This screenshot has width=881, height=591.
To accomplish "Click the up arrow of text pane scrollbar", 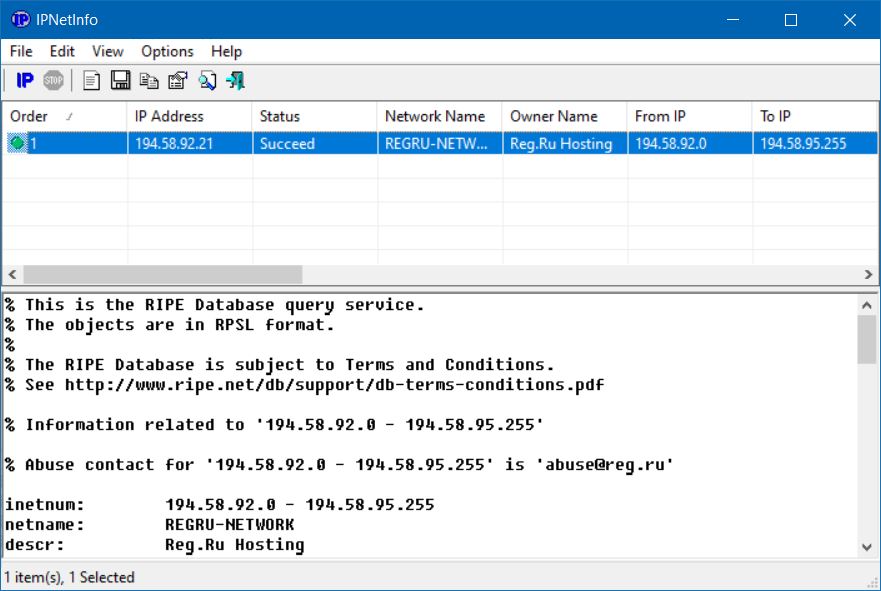I will (867, 305).
